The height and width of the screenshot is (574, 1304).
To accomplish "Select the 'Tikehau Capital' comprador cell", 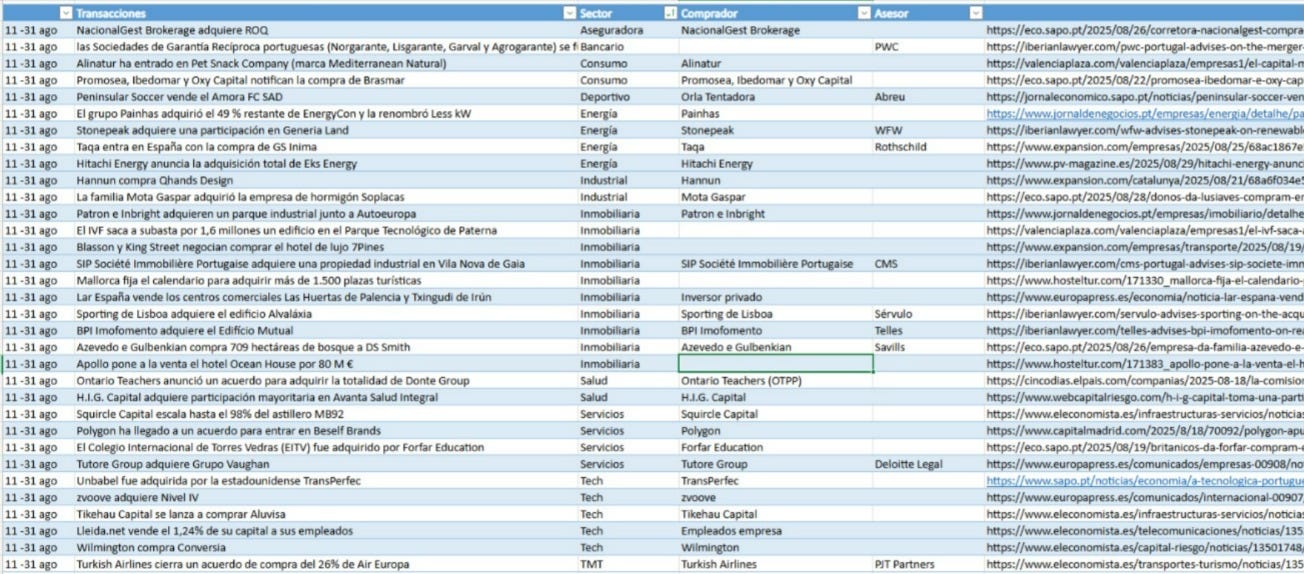I will [x=775, y=514].
